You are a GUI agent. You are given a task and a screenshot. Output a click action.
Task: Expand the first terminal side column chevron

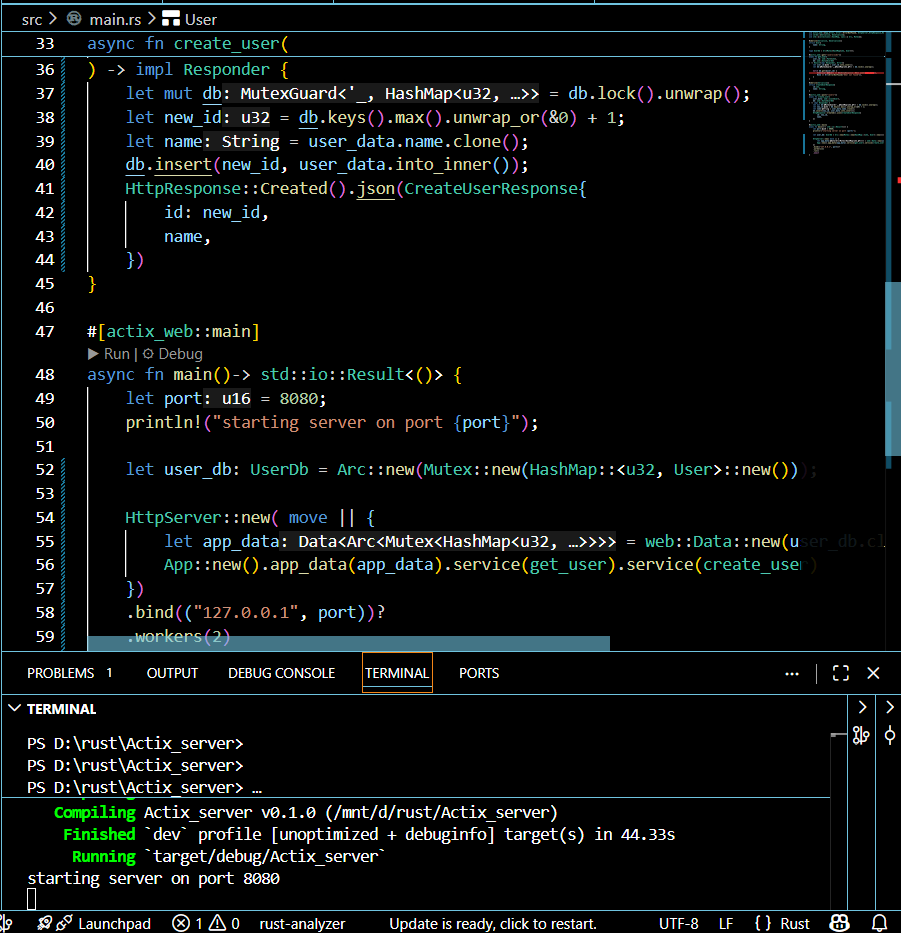point(861,708)
